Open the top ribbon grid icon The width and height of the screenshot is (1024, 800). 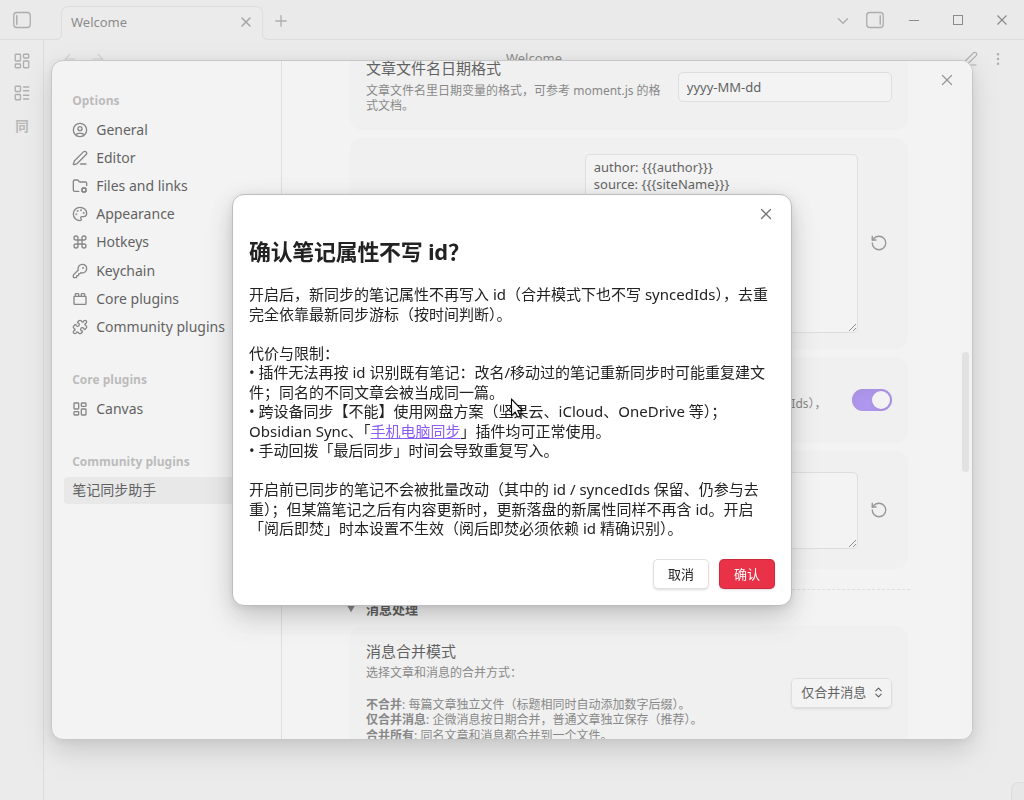click(x=22, y=61)
